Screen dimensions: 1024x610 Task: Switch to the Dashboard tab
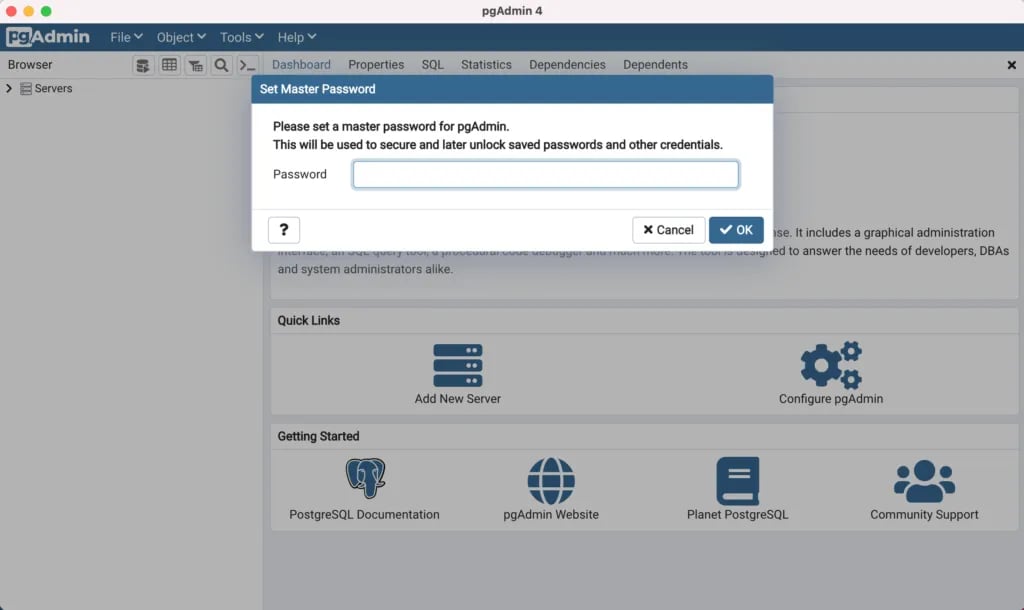coord(301,65)
